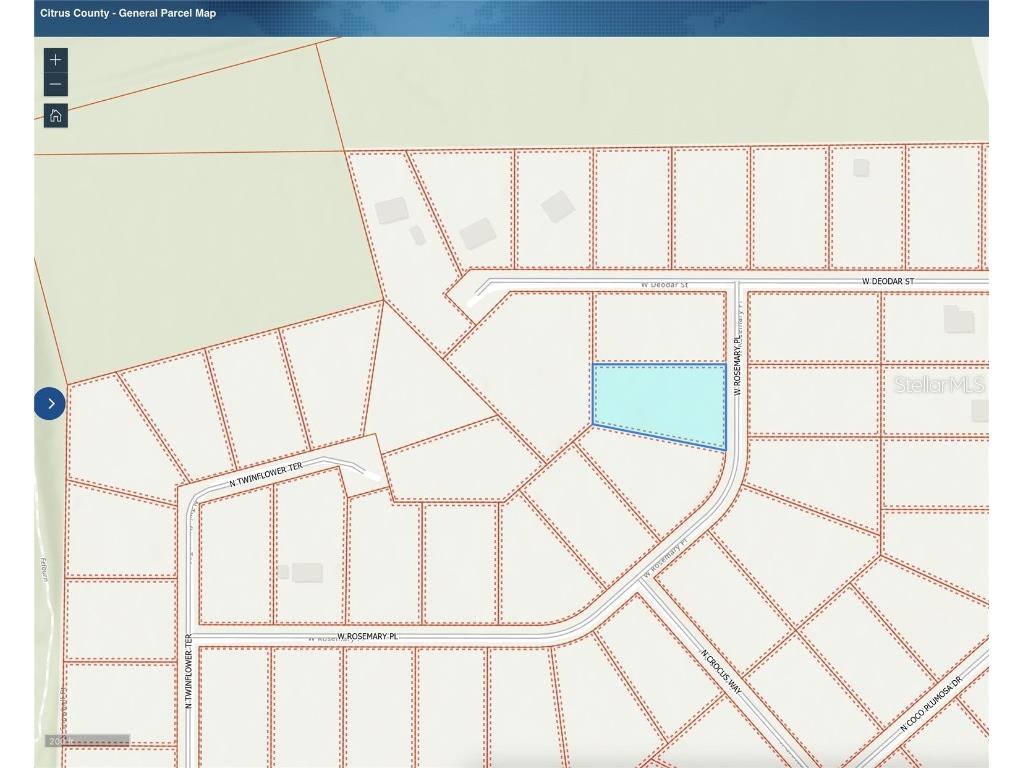This screenshot has width=1024, height=768.
Task: Click the vertical W ROSEMARY PL label
Action: coord(738,364)
